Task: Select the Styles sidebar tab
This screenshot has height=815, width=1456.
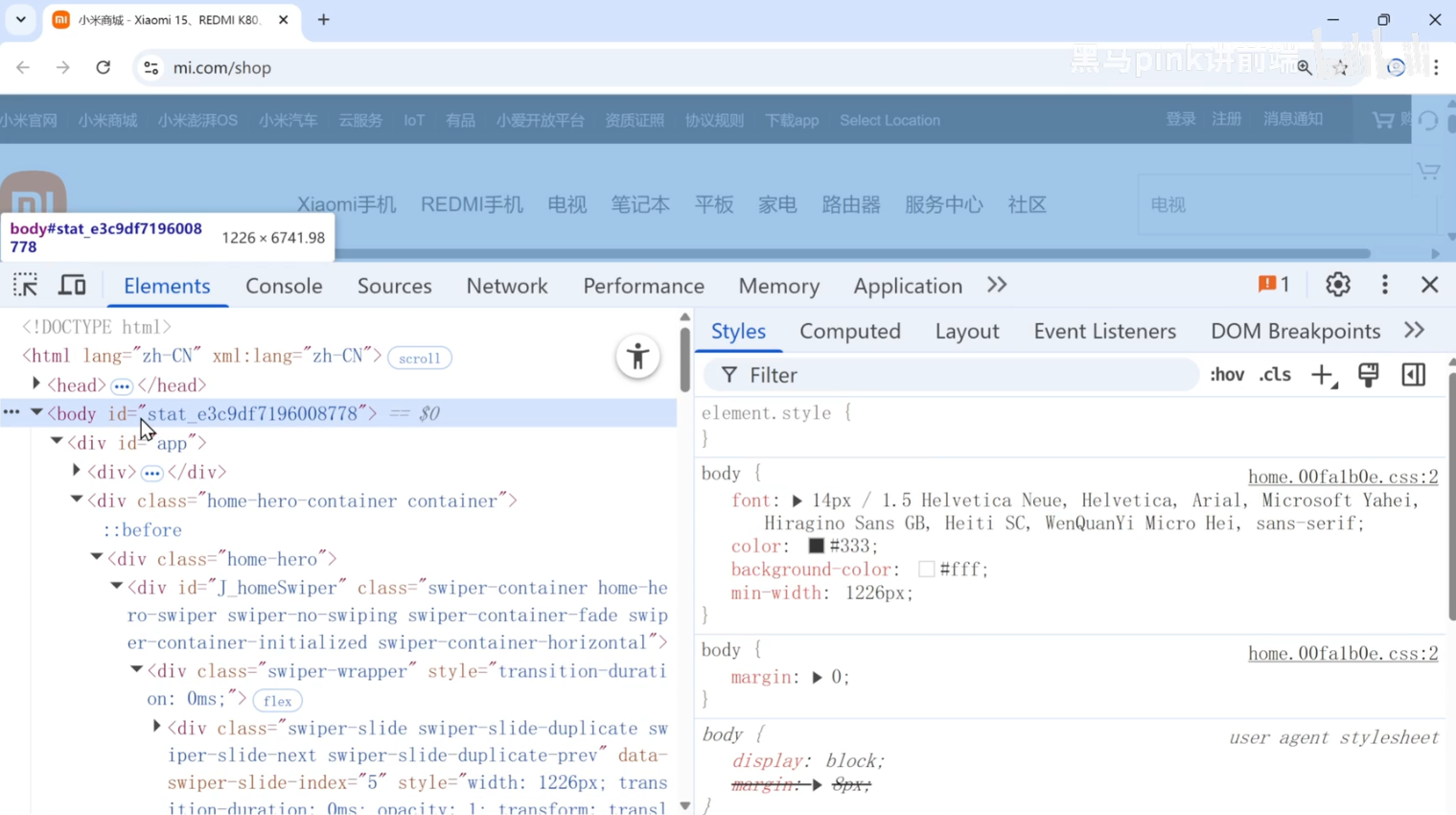Action: [738, 331]
